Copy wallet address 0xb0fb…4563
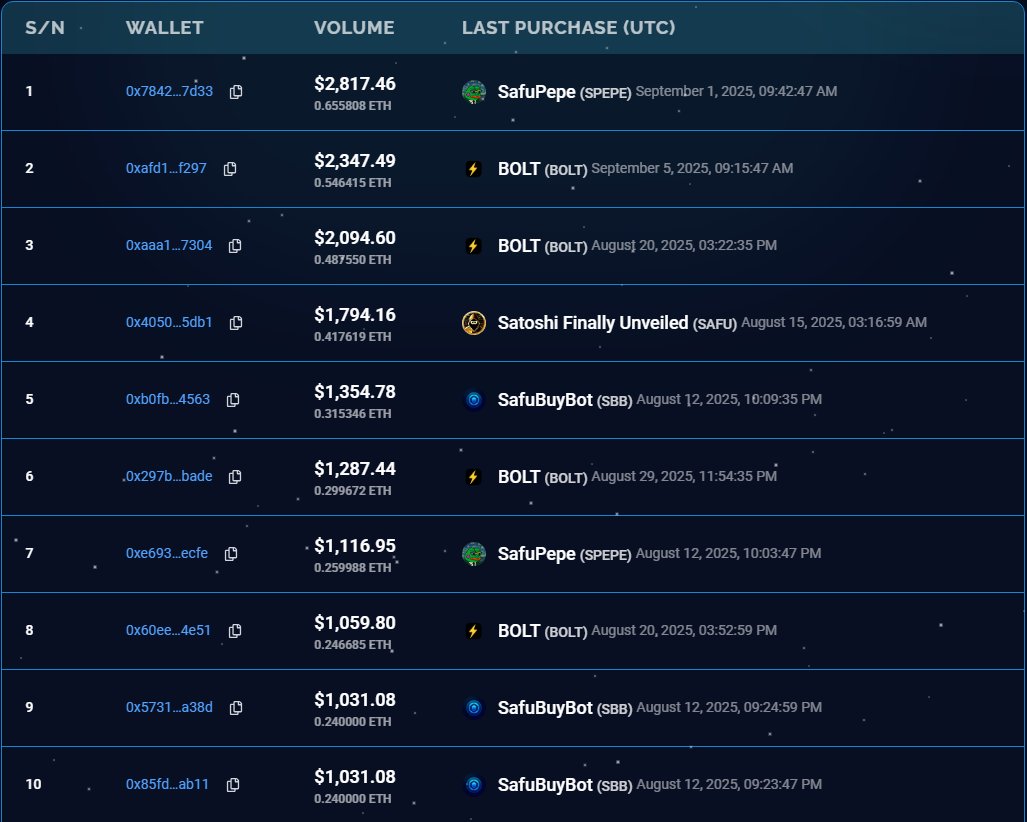1027x822 pixels. coord(232,399)
